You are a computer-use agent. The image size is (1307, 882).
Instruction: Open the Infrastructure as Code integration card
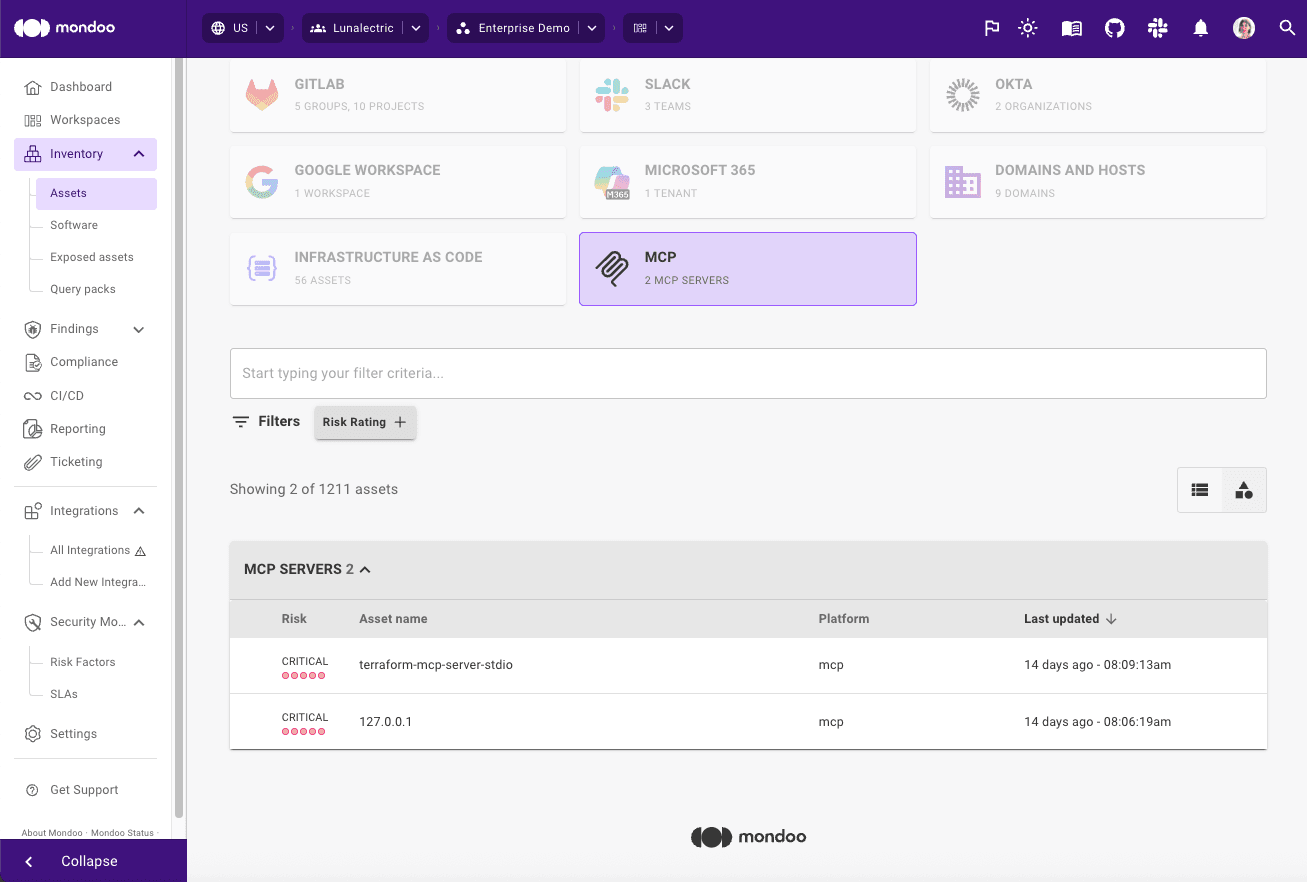coord(397,268)
